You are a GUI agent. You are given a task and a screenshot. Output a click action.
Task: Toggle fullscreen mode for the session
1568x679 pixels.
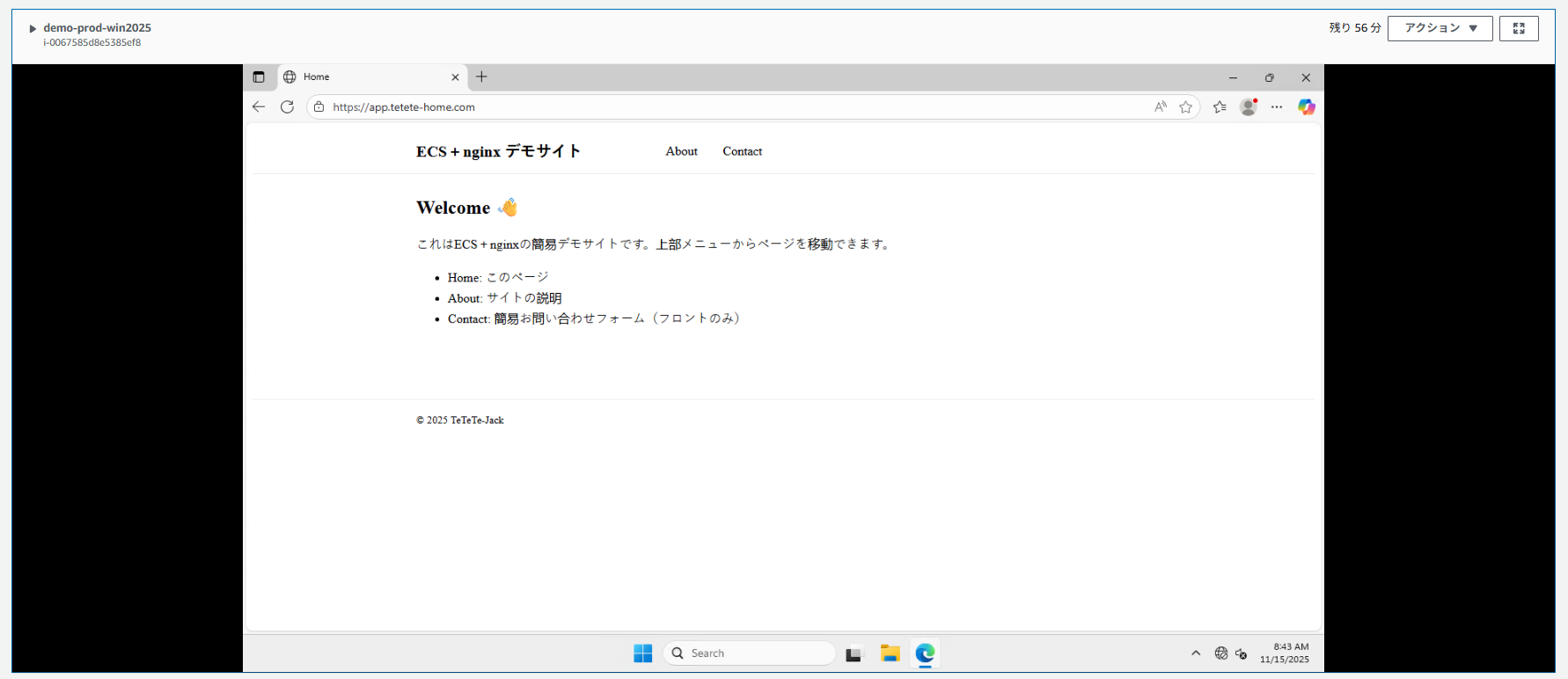pos(1519,28)
